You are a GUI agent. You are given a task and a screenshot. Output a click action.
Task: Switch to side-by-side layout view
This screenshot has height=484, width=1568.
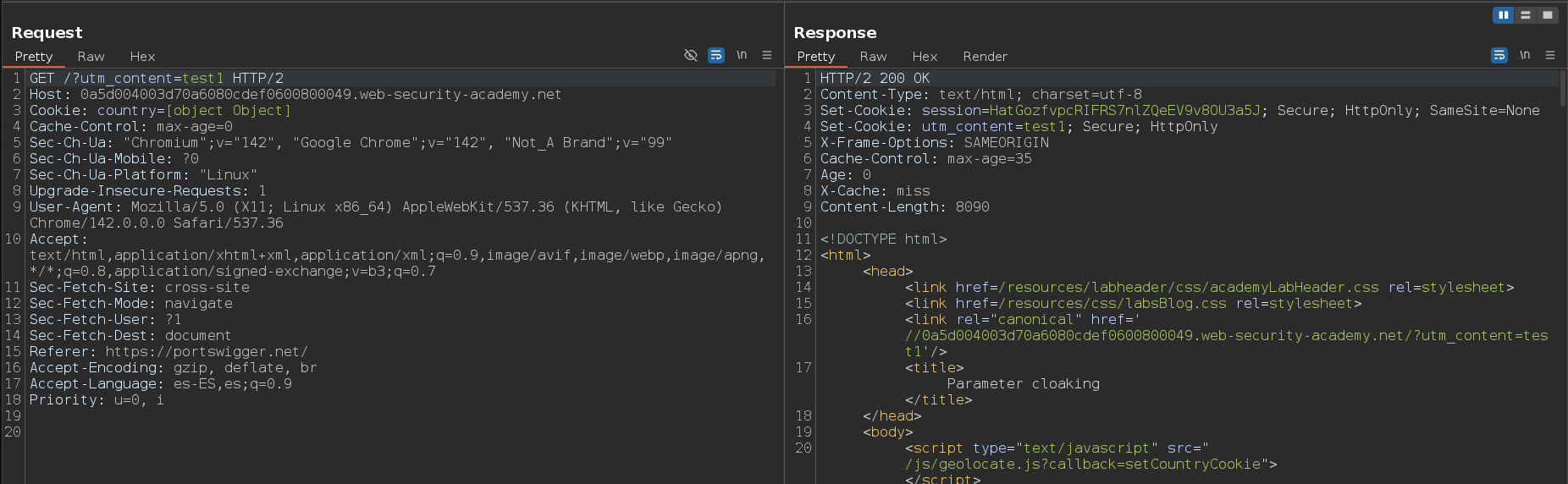pyautogui.click(x=1503, y=15)
